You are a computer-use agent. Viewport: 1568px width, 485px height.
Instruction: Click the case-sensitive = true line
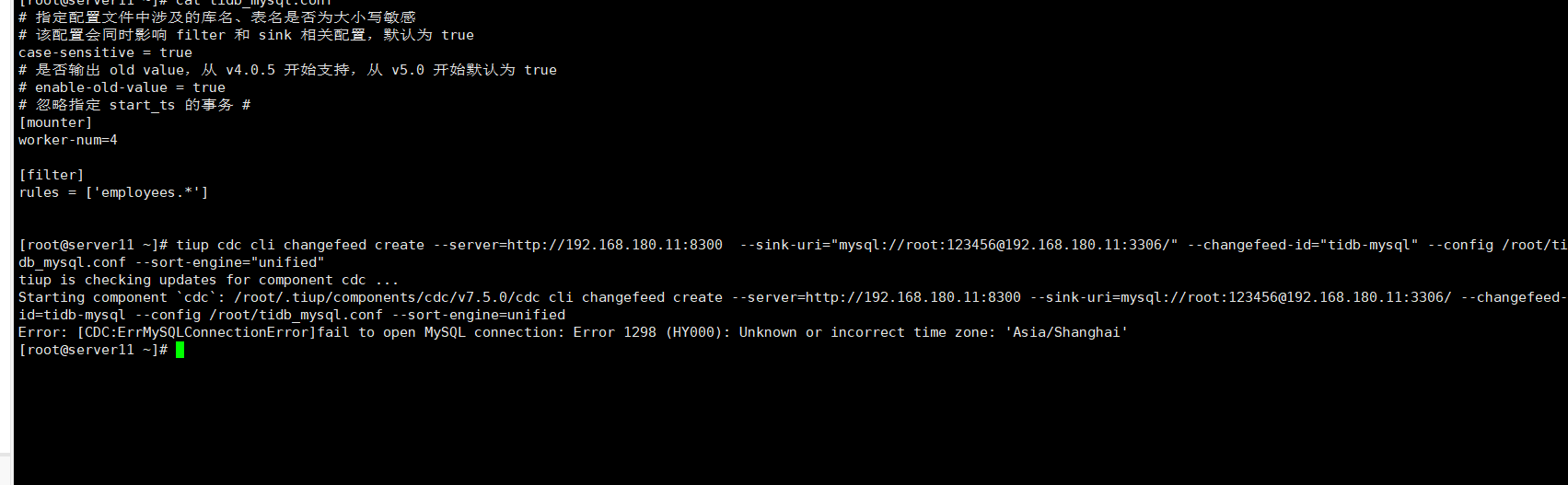click(x=105, y=52)
